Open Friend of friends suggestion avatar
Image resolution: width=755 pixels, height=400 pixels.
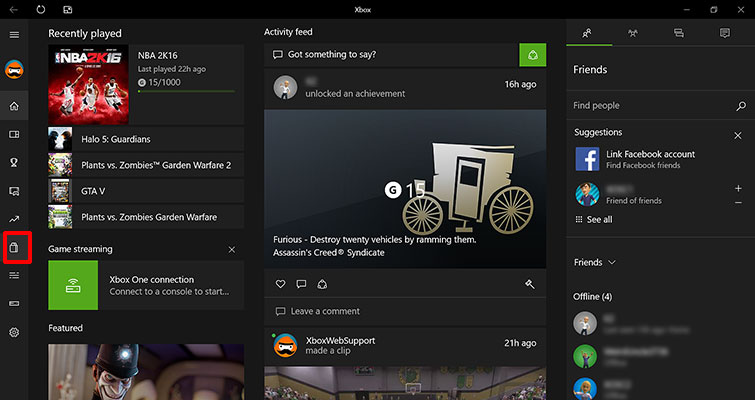tap(587, 195)
